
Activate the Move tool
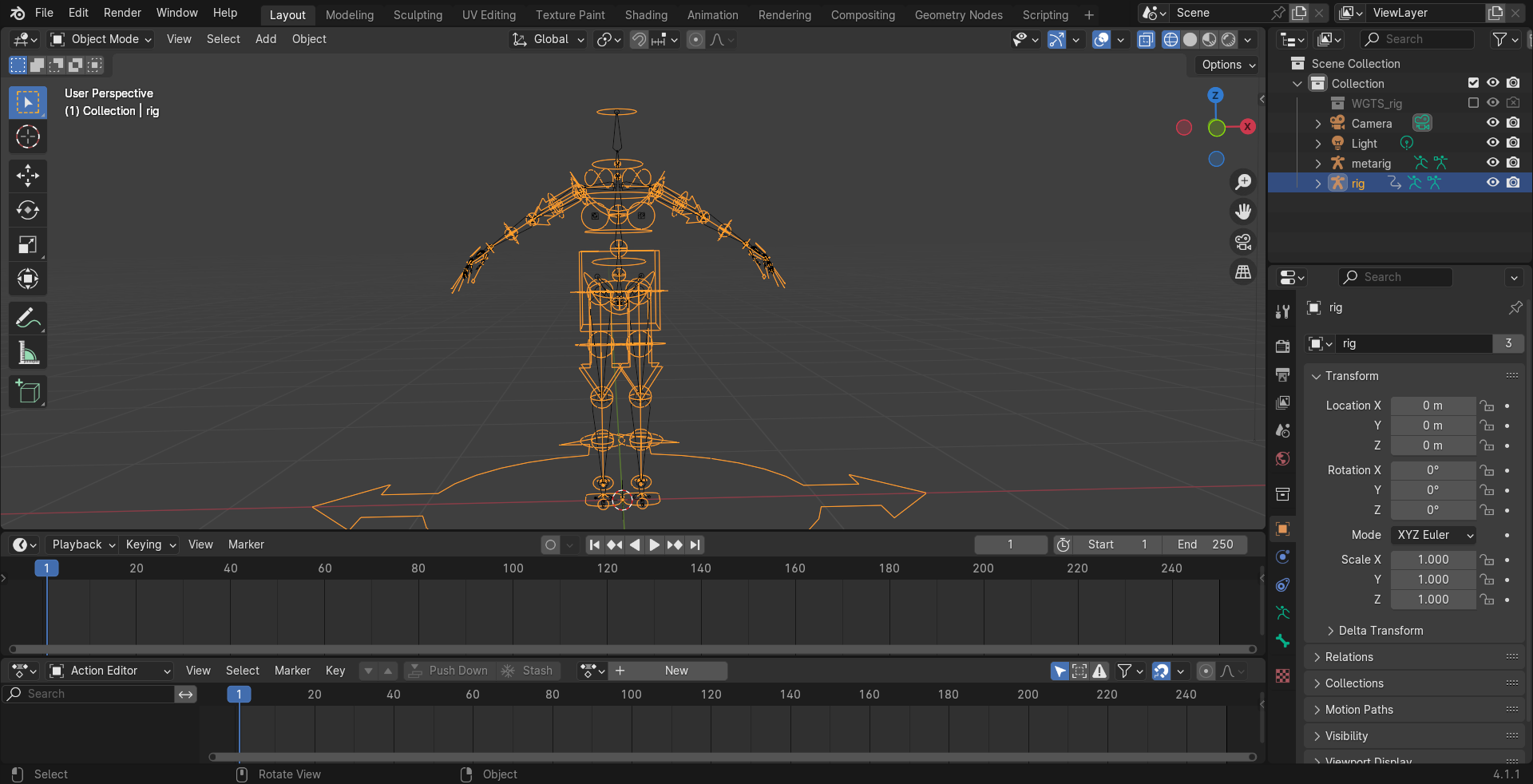click(28, 176)
